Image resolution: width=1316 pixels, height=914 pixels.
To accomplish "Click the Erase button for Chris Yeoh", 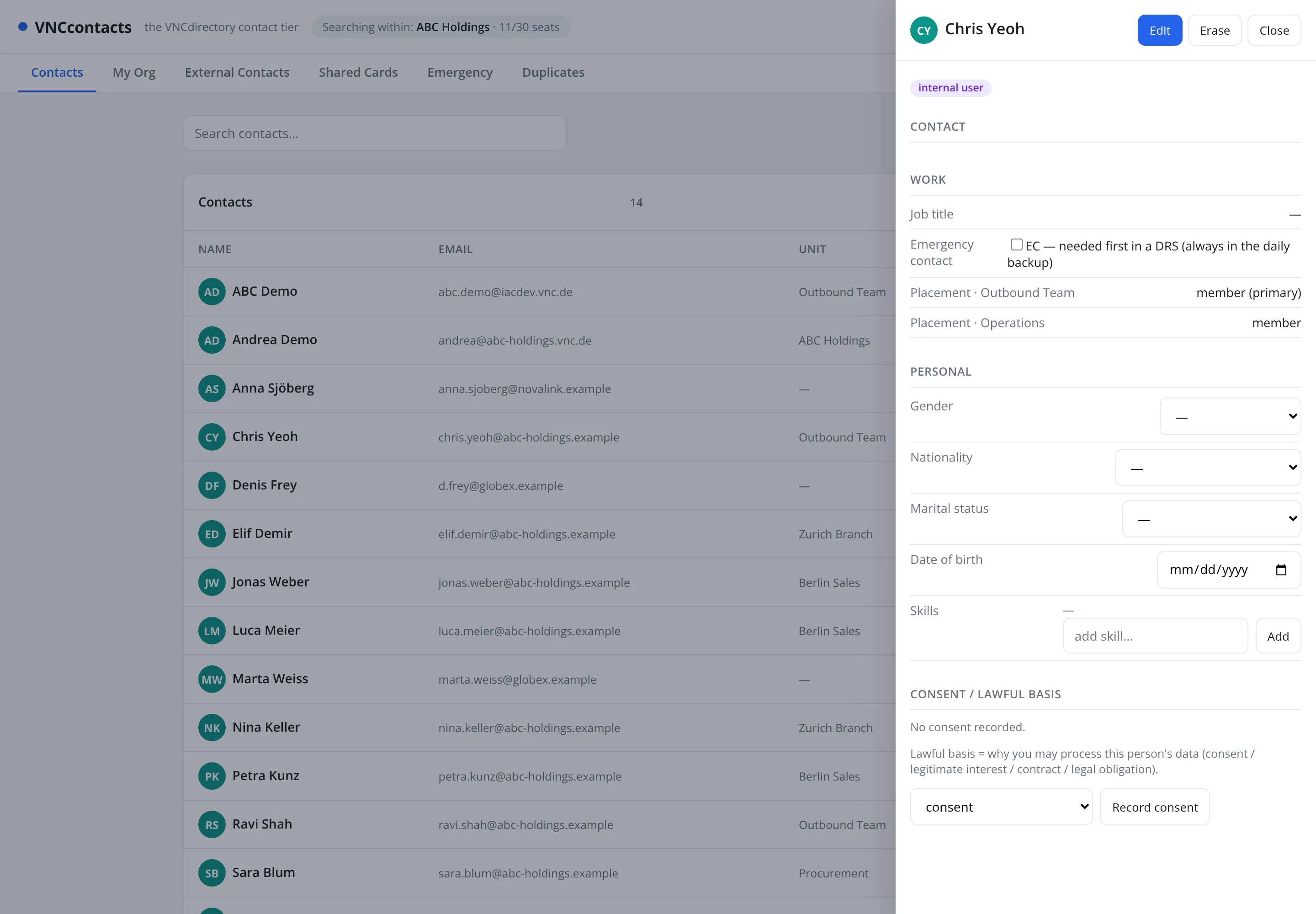I will click(x=1215, y=30).
